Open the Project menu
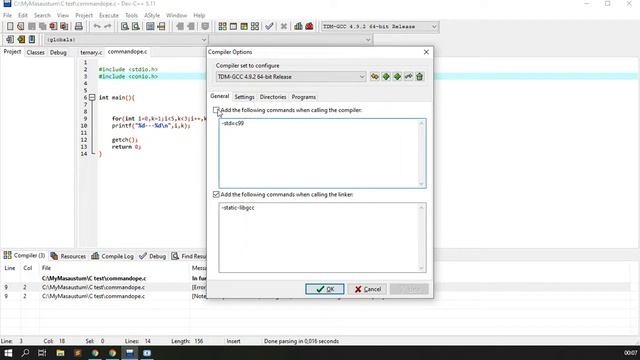The image size is (640, 360). point(84,15)
